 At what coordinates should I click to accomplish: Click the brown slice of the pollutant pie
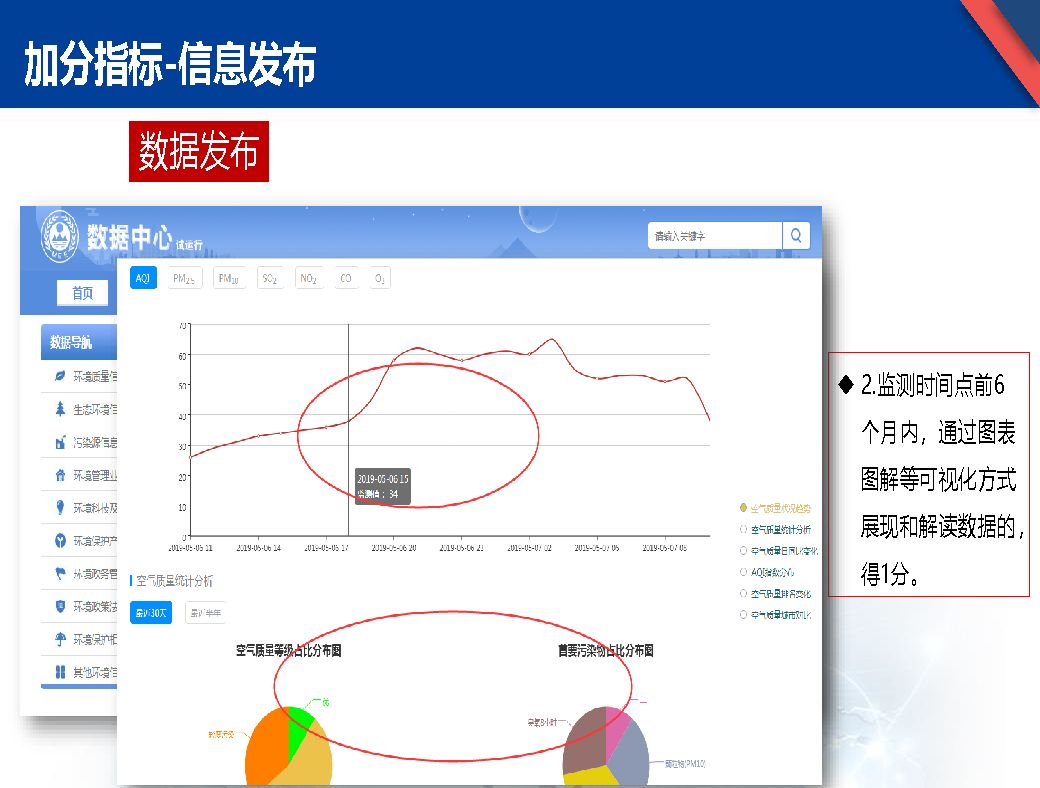(x=584, y=740)
